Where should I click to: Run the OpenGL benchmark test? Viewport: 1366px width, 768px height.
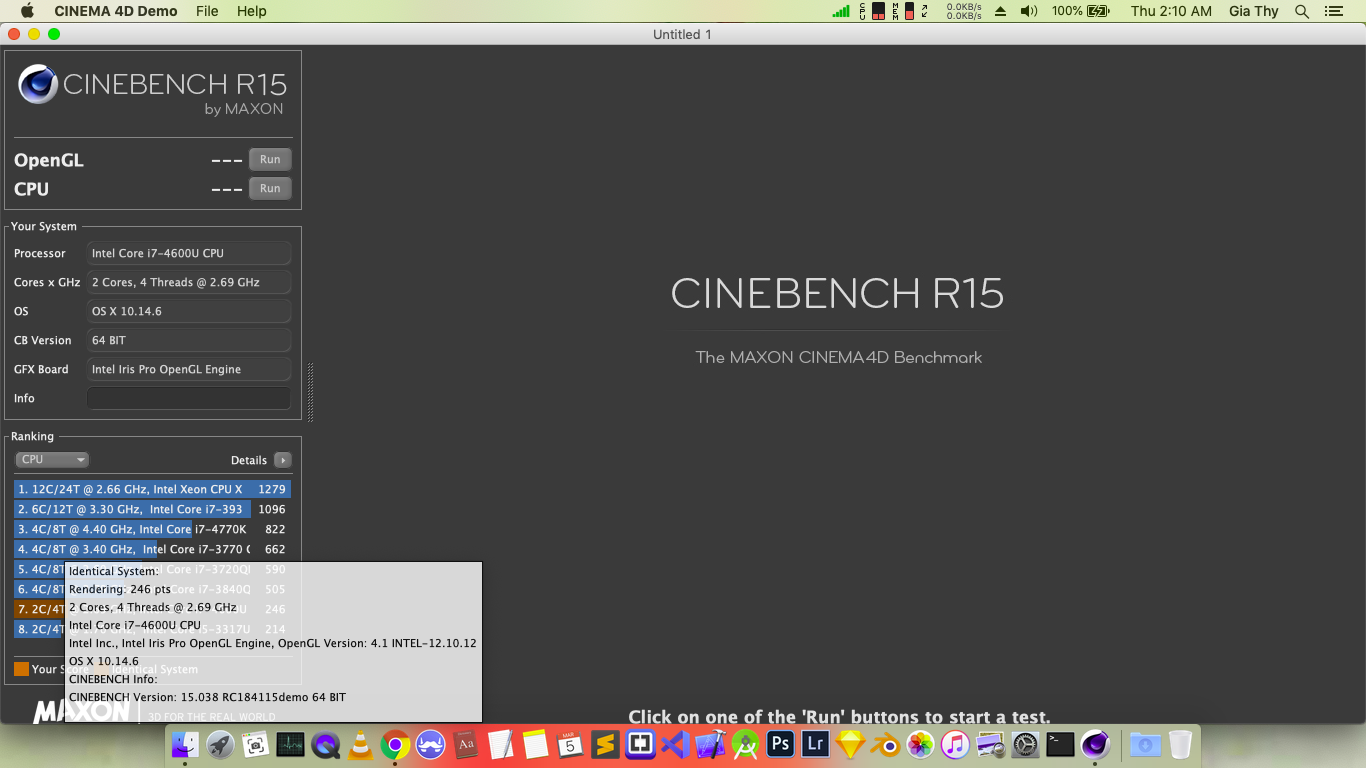[x=270, y=159]
